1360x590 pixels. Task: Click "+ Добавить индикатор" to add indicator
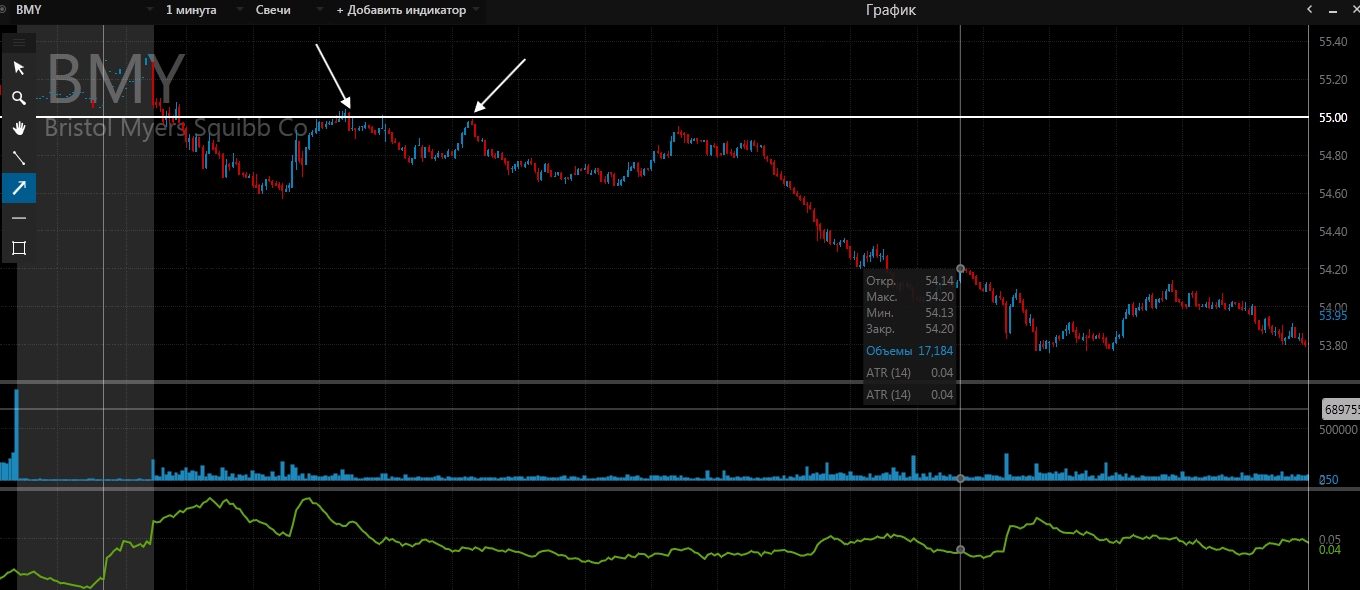401,10
